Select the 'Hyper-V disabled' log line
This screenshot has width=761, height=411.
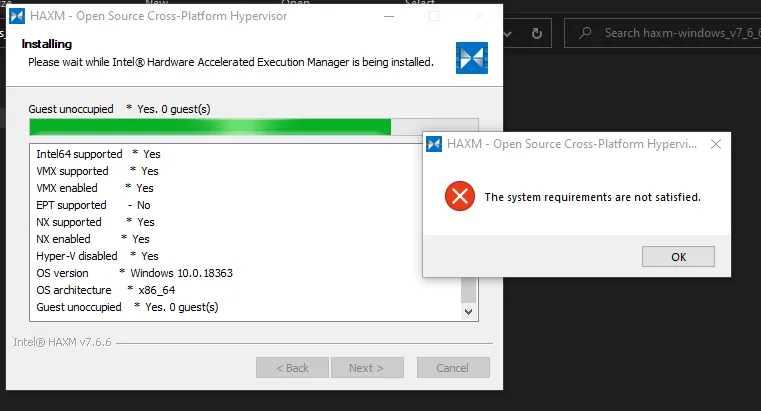tap(97, 256)
